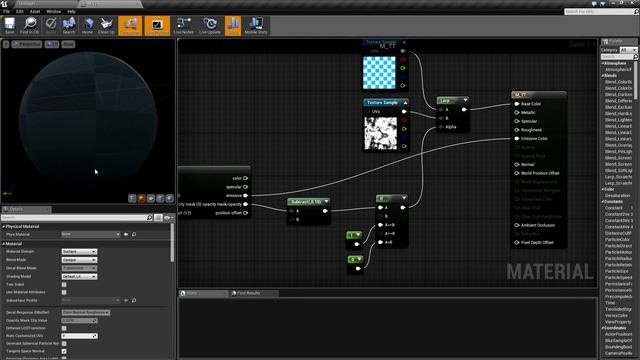Toggle Generate Spherical Particle Normals checkbox

[x=64, y=344]
